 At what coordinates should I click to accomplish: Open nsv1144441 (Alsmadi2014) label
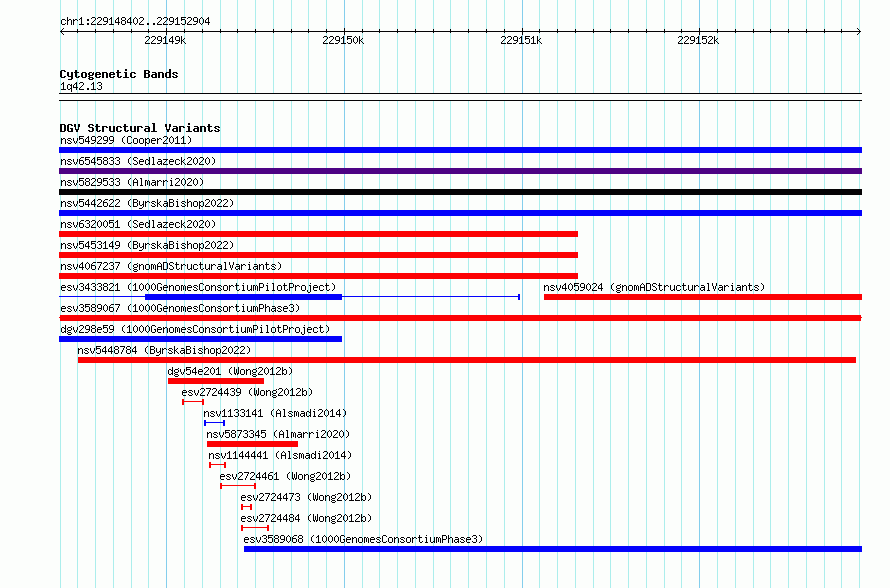pyautogui.click(x=280, y=455)
